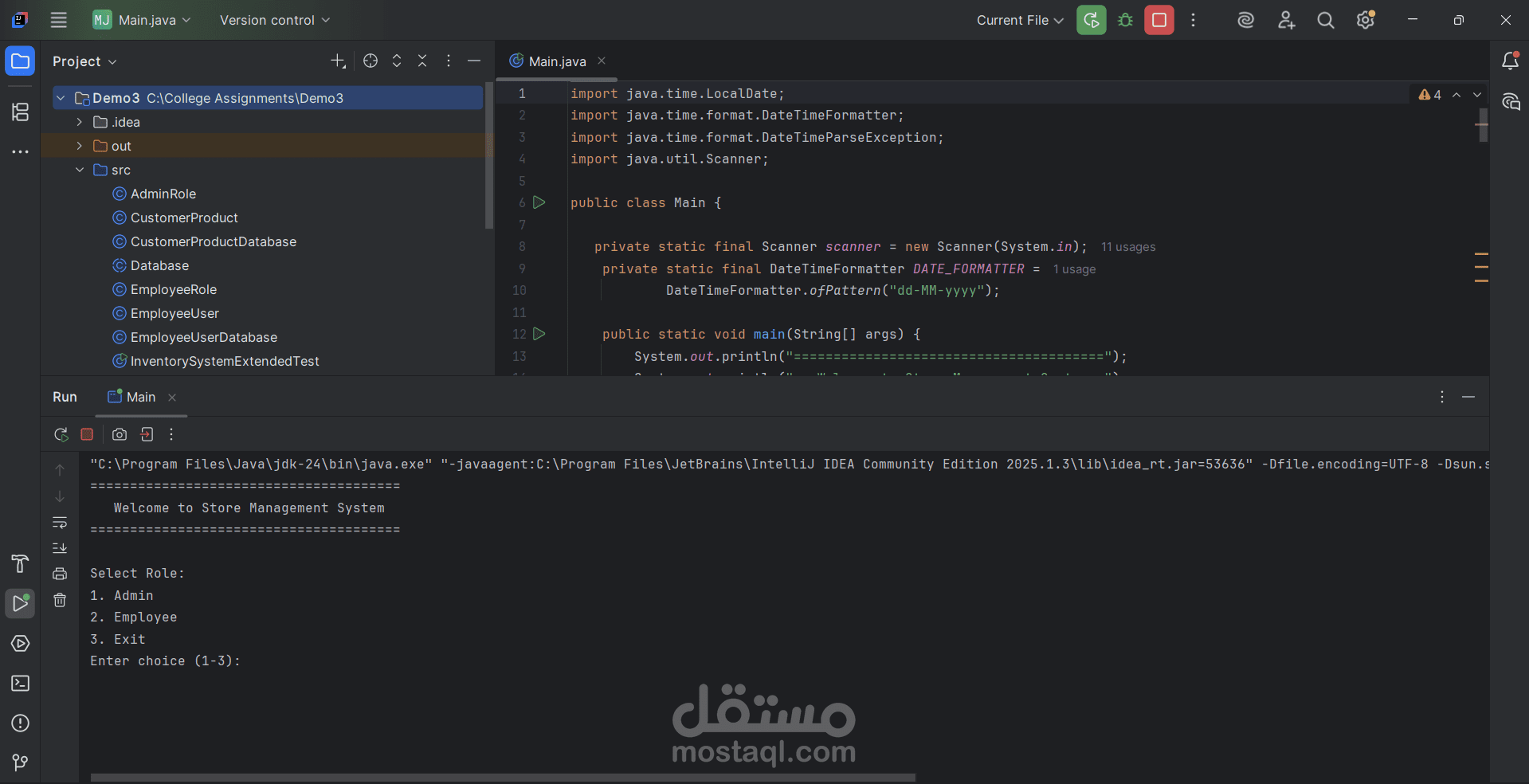Open AI chat panel on right sidebar
This screenshot has height=784, width=1529.
(x=1510, y=101)
